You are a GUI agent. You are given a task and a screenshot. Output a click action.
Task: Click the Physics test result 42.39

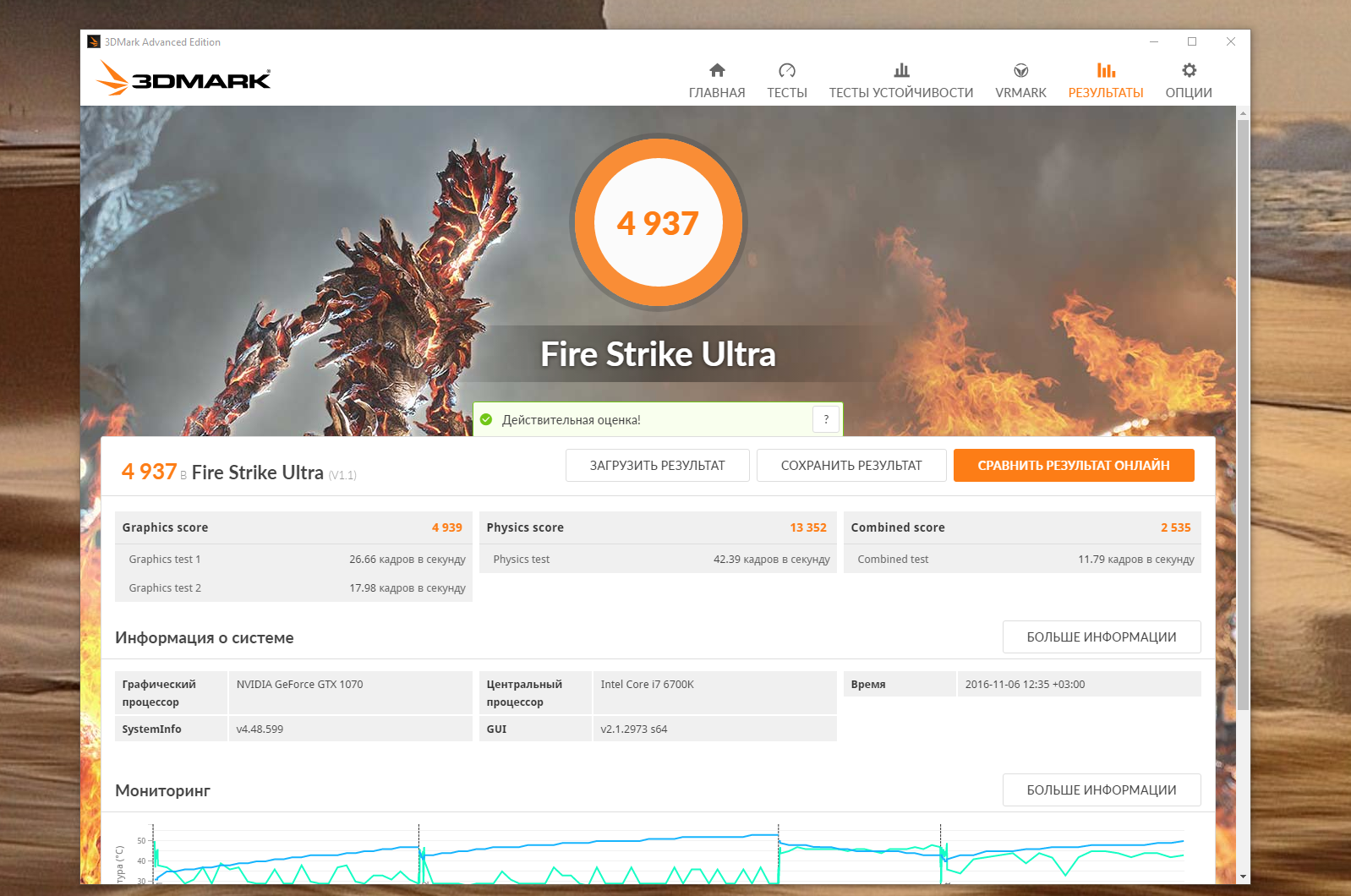click(x=772, y=560)
